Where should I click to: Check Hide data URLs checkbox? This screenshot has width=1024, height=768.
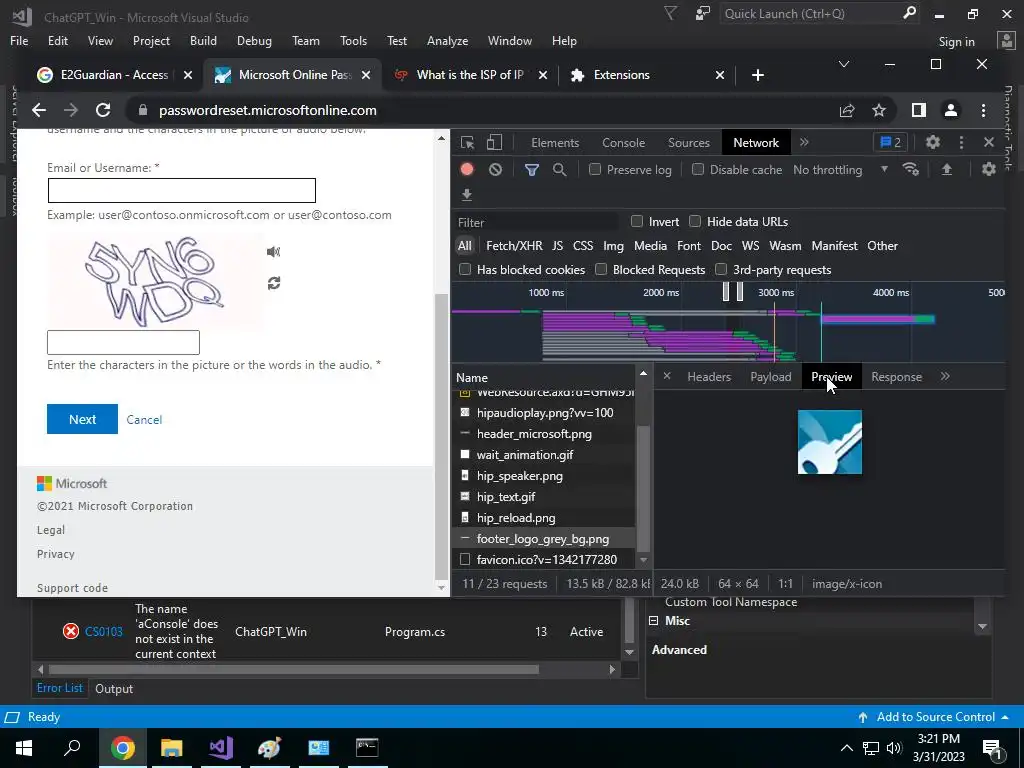tap(695, 221)
